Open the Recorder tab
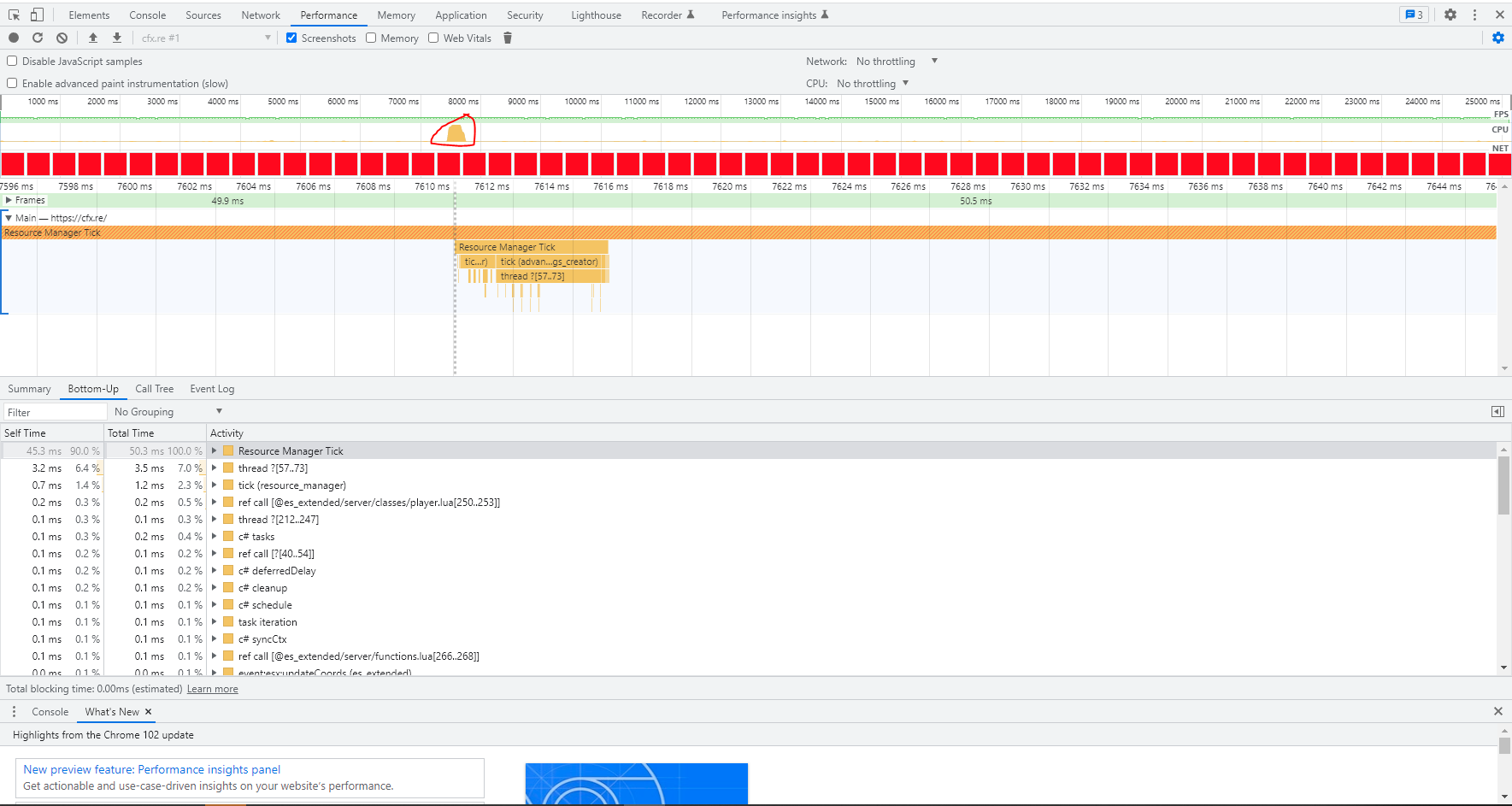Viewport: 1512px width, 806px height. [668, 15]
